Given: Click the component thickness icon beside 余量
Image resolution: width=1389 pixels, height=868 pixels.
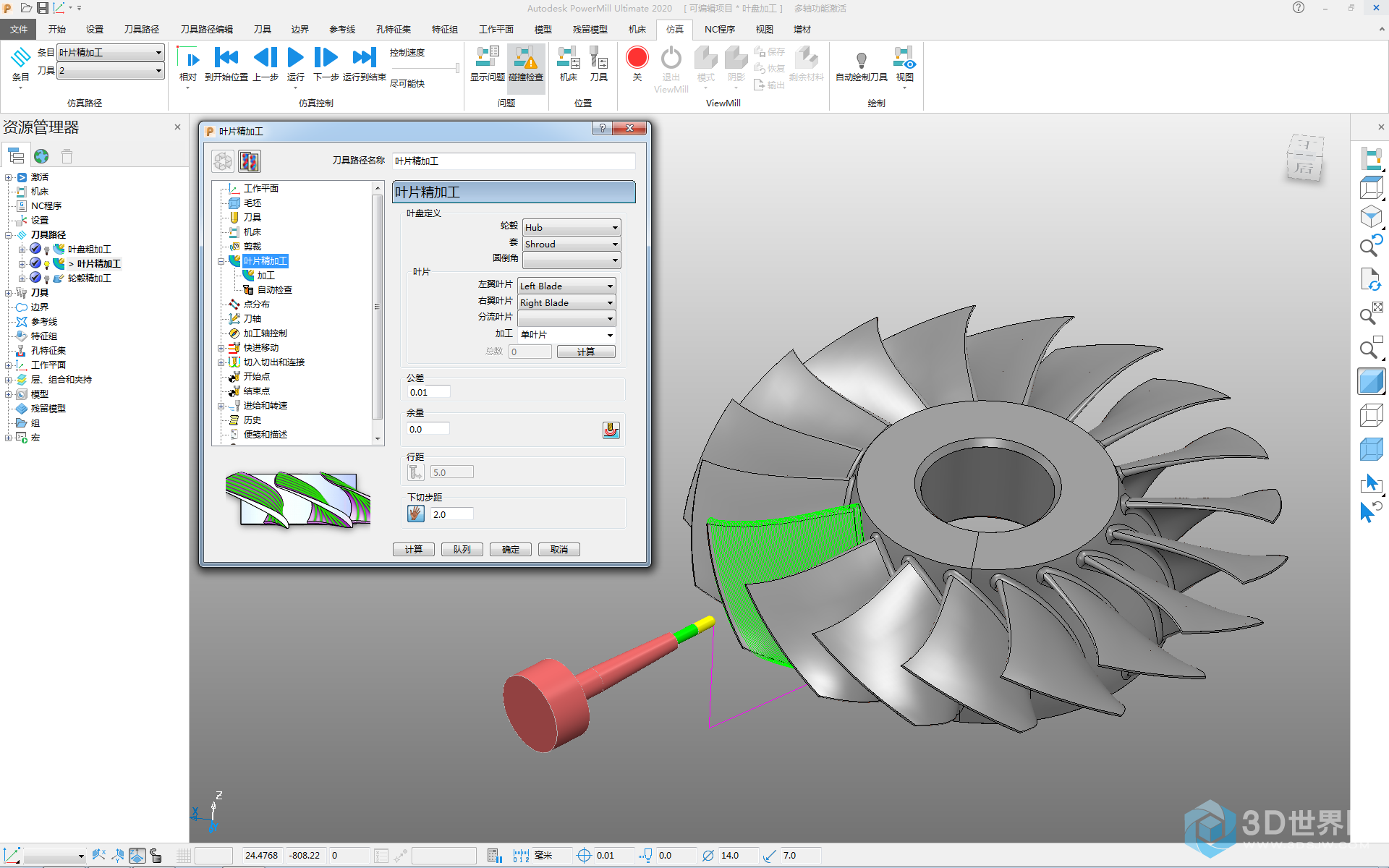Looking at the screenshot, I should pos(611,430).
